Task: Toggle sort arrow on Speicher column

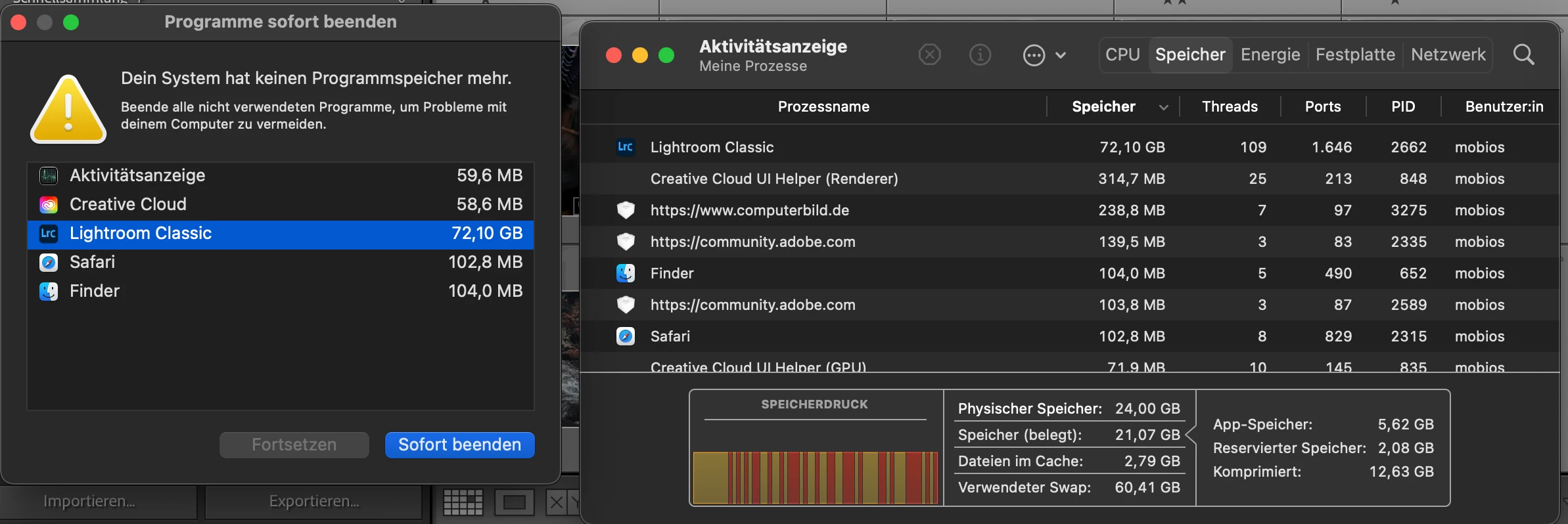Action: click(1163, 107)
